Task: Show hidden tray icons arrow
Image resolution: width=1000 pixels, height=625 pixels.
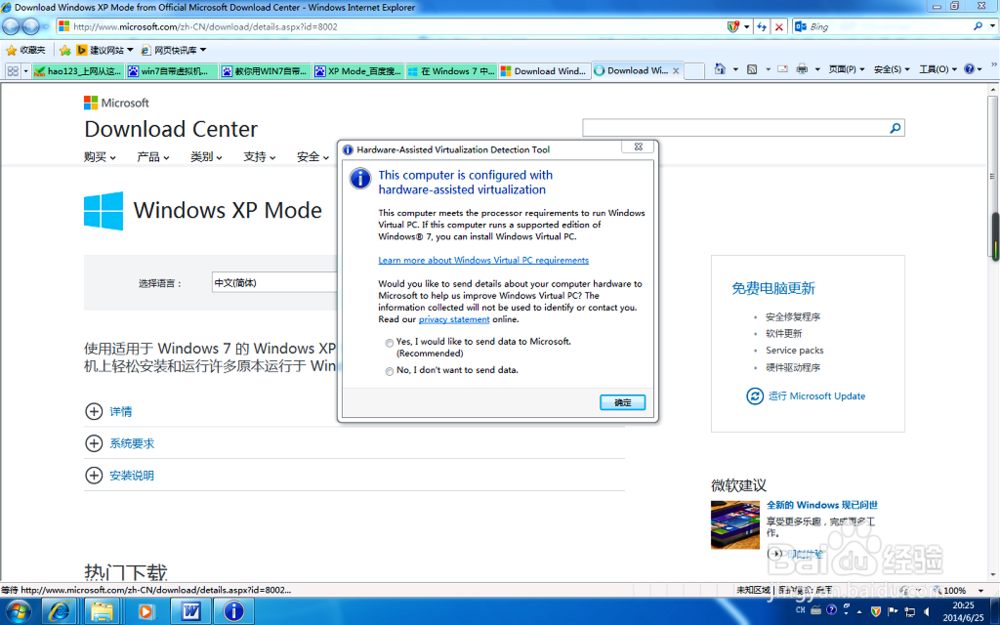Action: click(859, 612)
